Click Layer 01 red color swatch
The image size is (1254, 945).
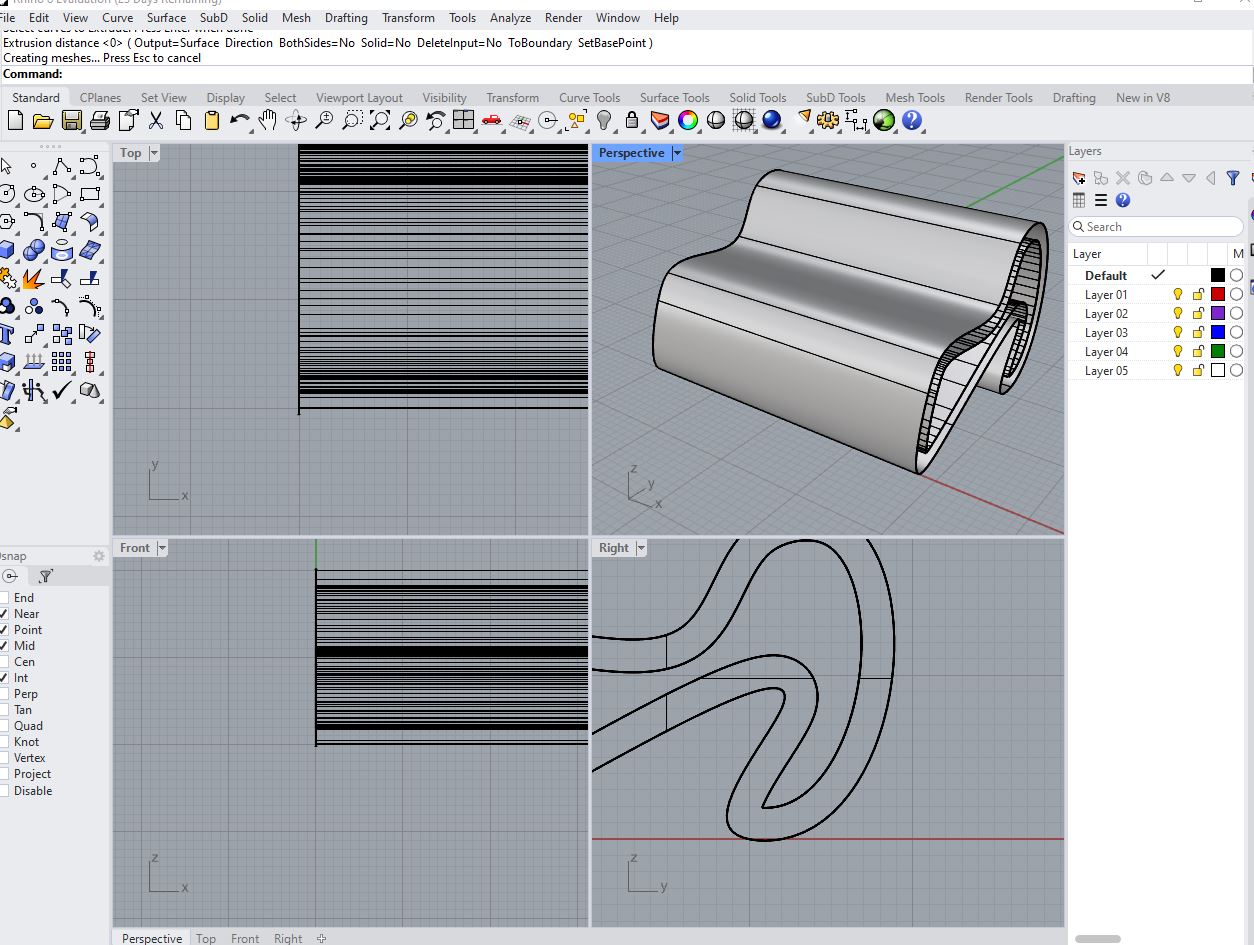(1217, 295)
